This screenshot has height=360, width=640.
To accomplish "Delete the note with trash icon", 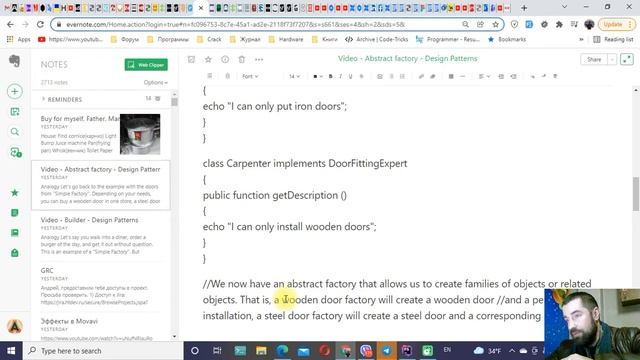I will [242, 60].
